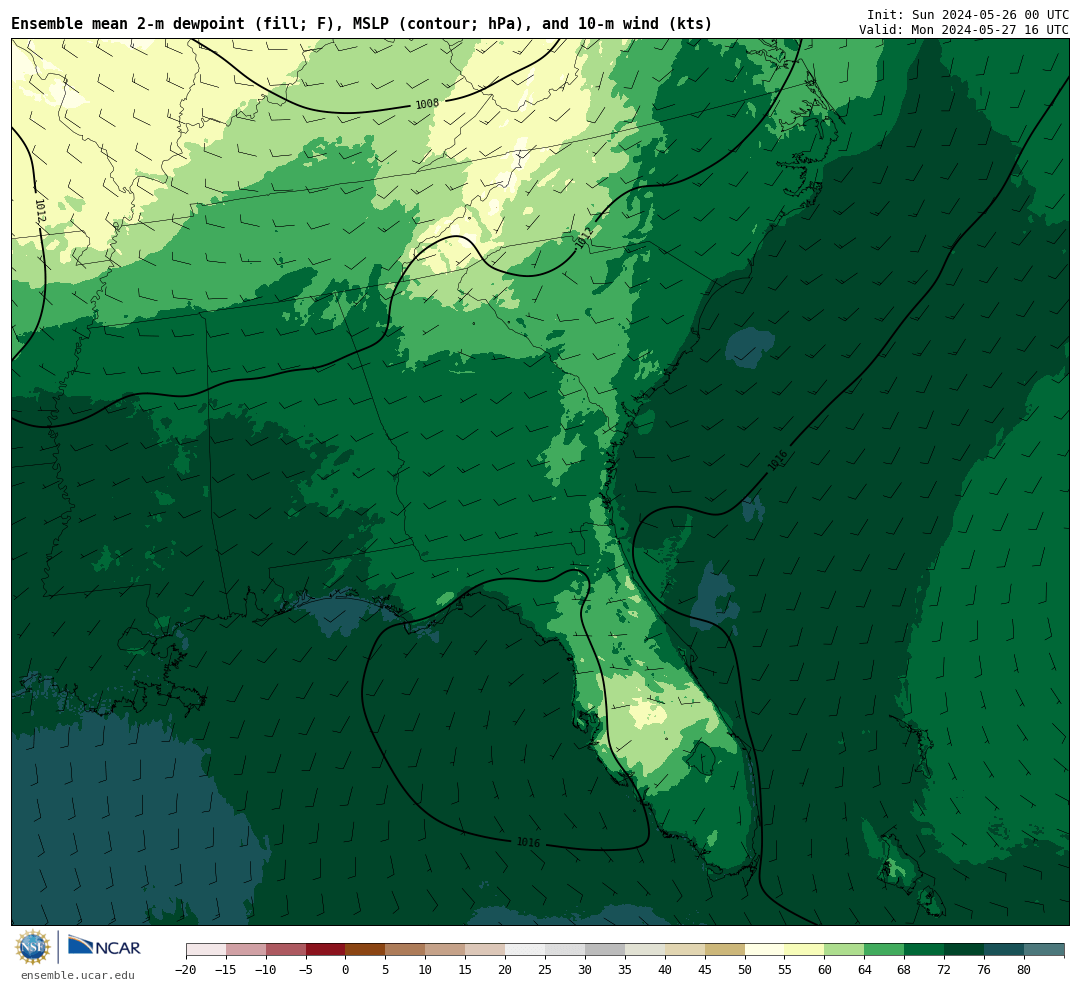Click the 1012 label on the far-left contour
1080x988 pixels.
[x=40, y=210]
